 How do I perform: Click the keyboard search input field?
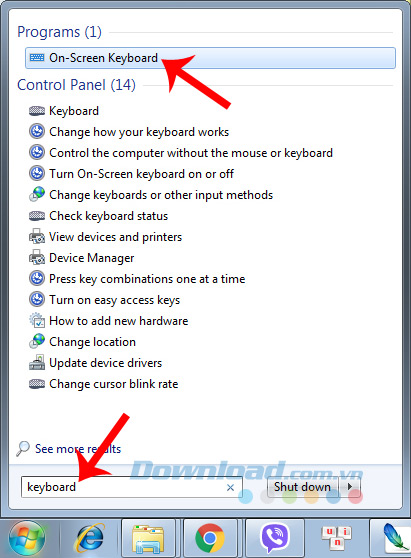tap(132, 487)
